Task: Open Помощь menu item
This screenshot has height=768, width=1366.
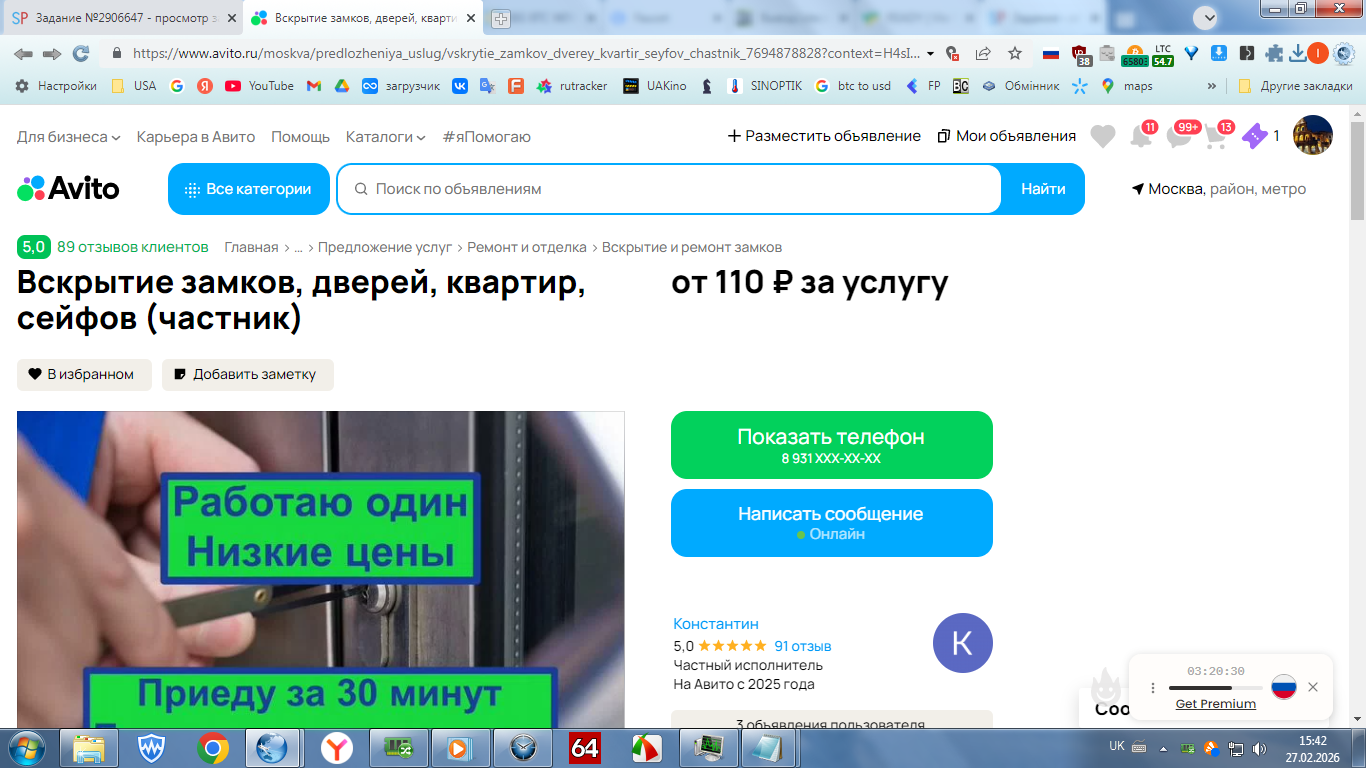Action: pyautogui.click(x=300, y=136)
